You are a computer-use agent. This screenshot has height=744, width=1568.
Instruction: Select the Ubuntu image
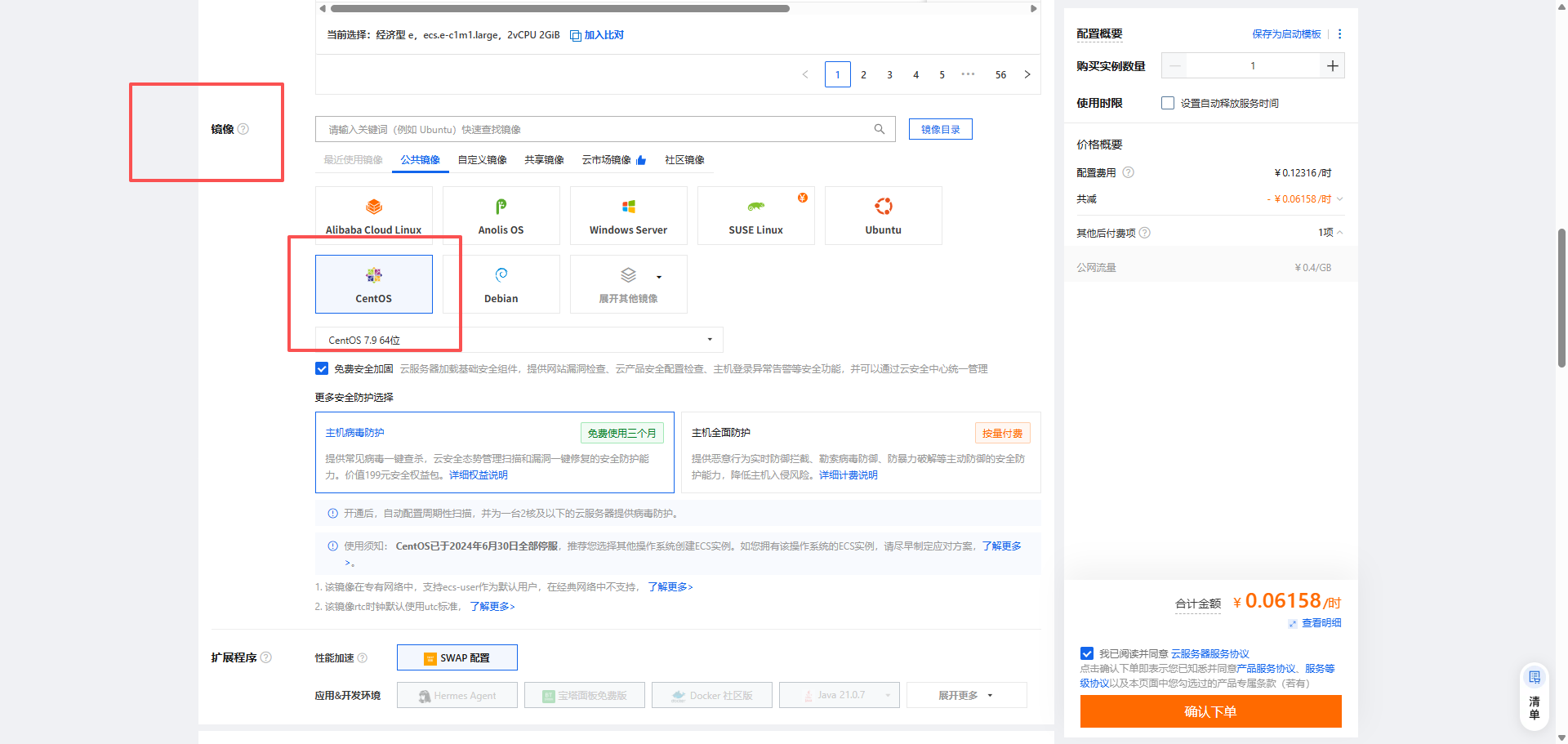point(884,216)
